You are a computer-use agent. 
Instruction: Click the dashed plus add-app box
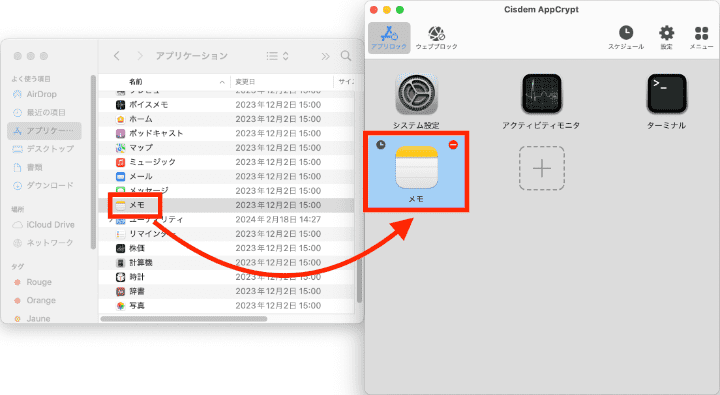(542, 168)
